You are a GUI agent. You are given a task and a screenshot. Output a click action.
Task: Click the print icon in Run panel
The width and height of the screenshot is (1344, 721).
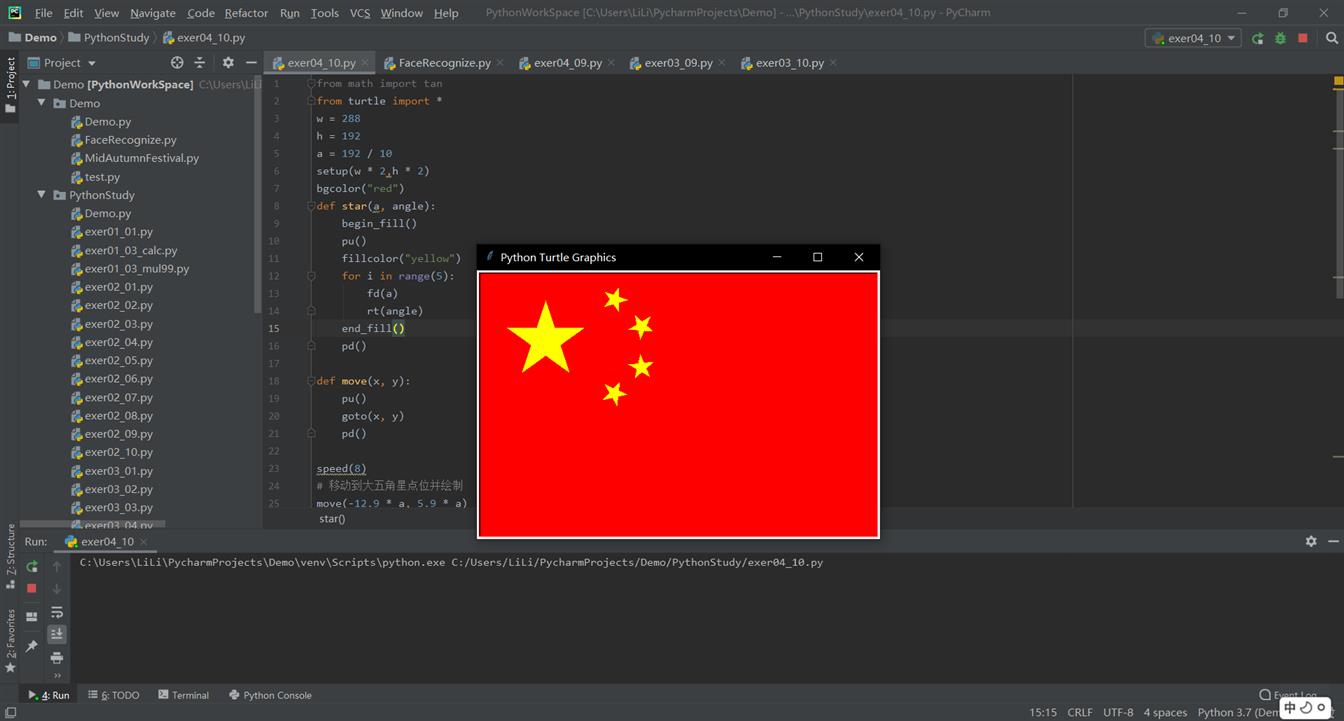tap(57, 657)
